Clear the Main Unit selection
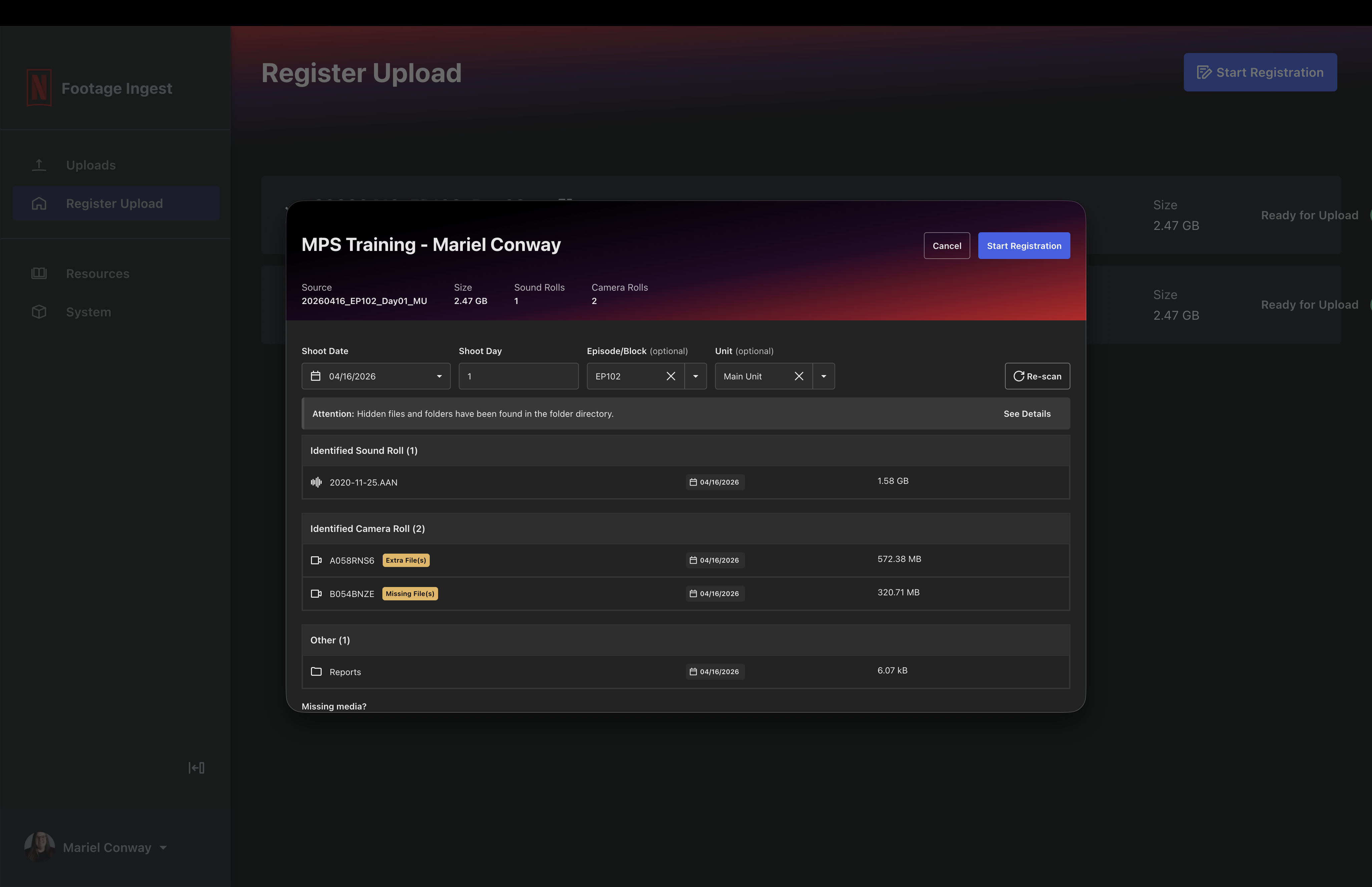Image resolution: width=1372 pixels, height=887 pixels. tap(798, 376)
